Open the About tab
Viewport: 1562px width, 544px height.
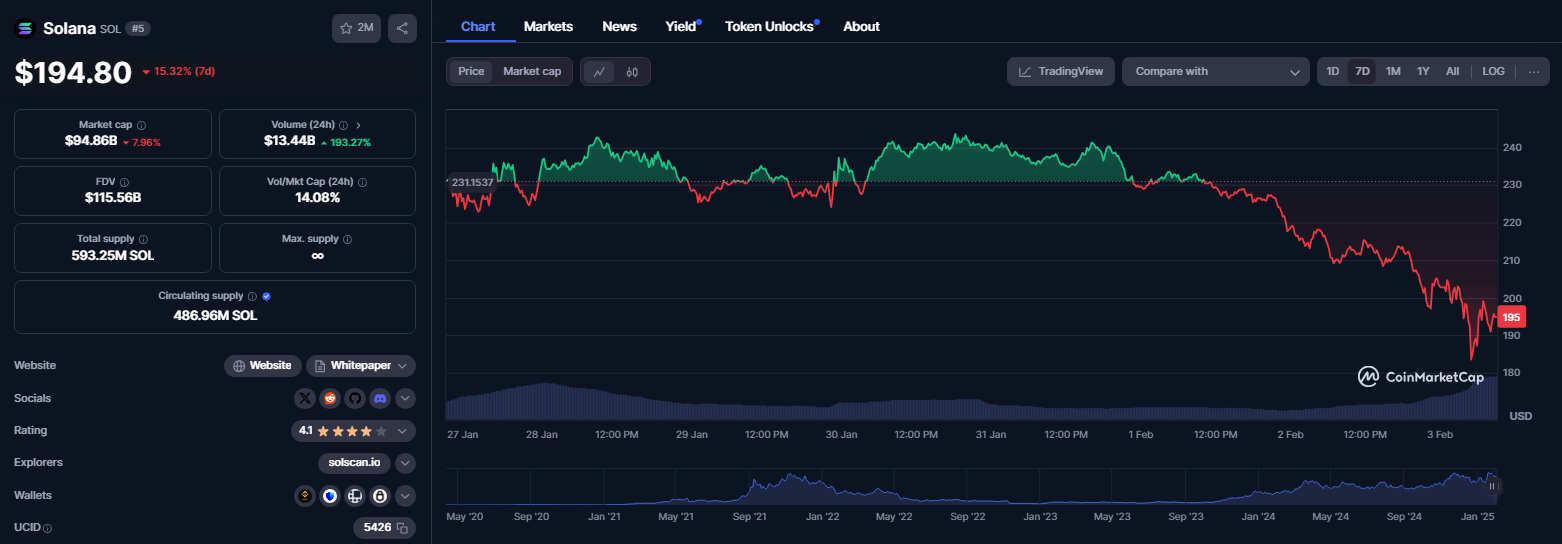point(861,26)
